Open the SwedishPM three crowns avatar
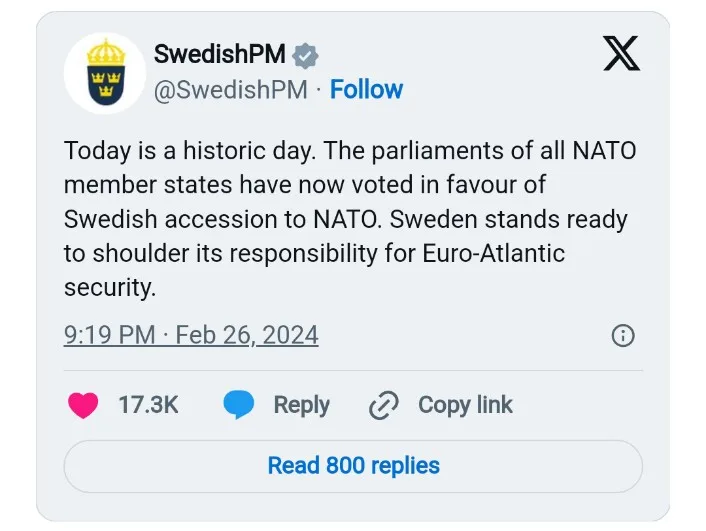Viewport: 706px width, 531px height. coord(104,73)
